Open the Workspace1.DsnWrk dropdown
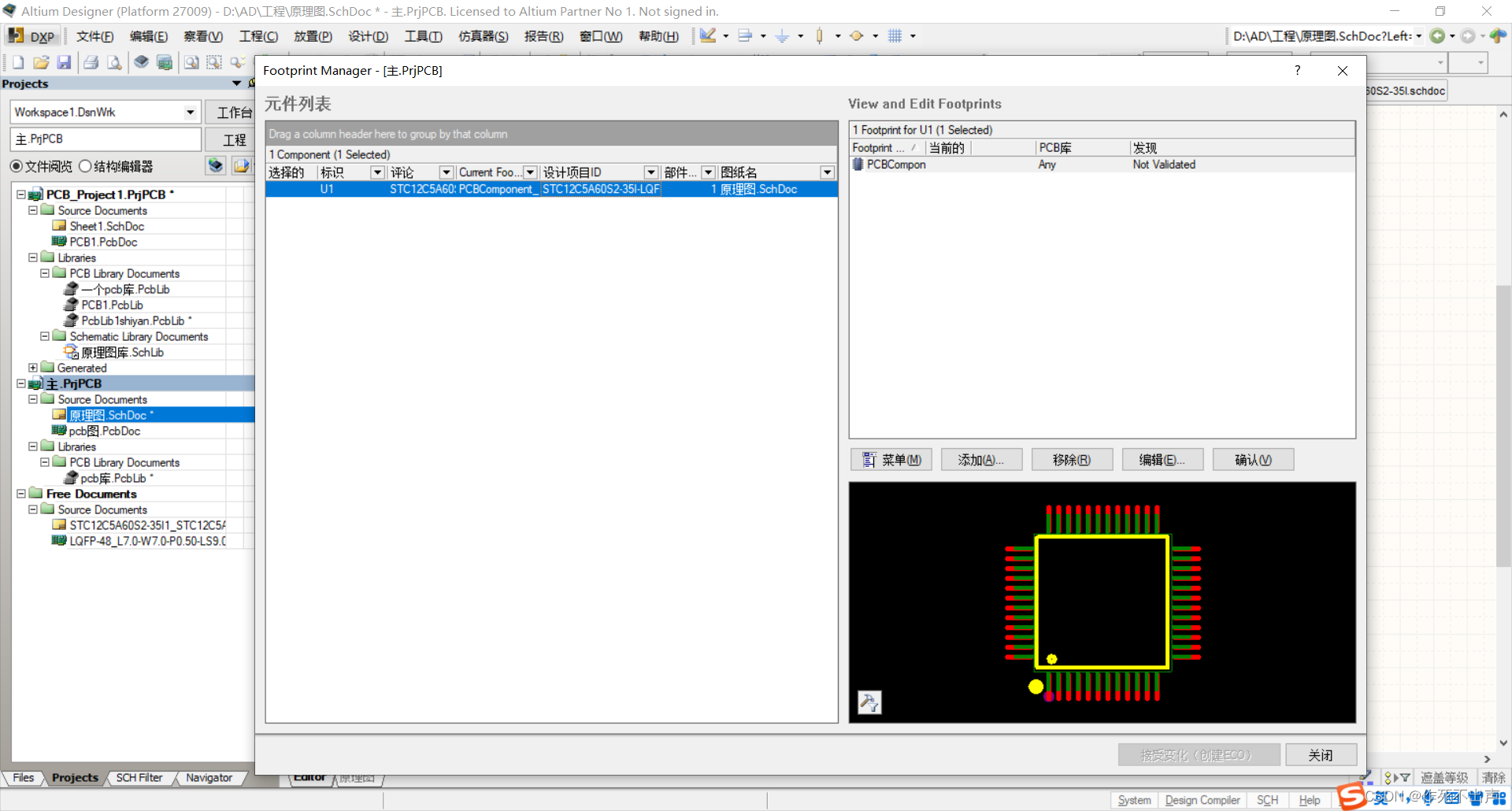The image size is (1512, 811). pos(190,113)
